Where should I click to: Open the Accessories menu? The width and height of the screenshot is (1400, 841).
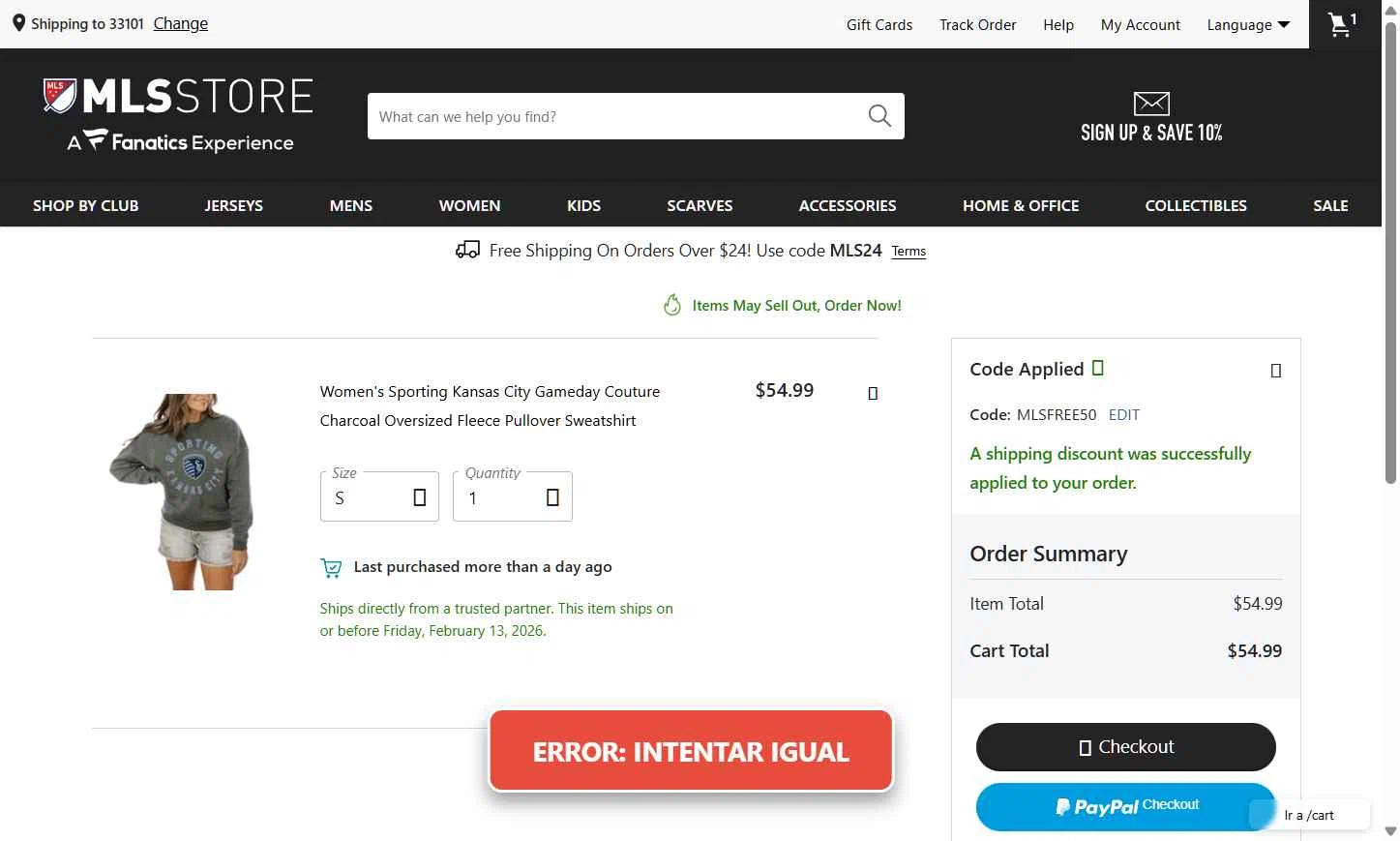(848, 205)
